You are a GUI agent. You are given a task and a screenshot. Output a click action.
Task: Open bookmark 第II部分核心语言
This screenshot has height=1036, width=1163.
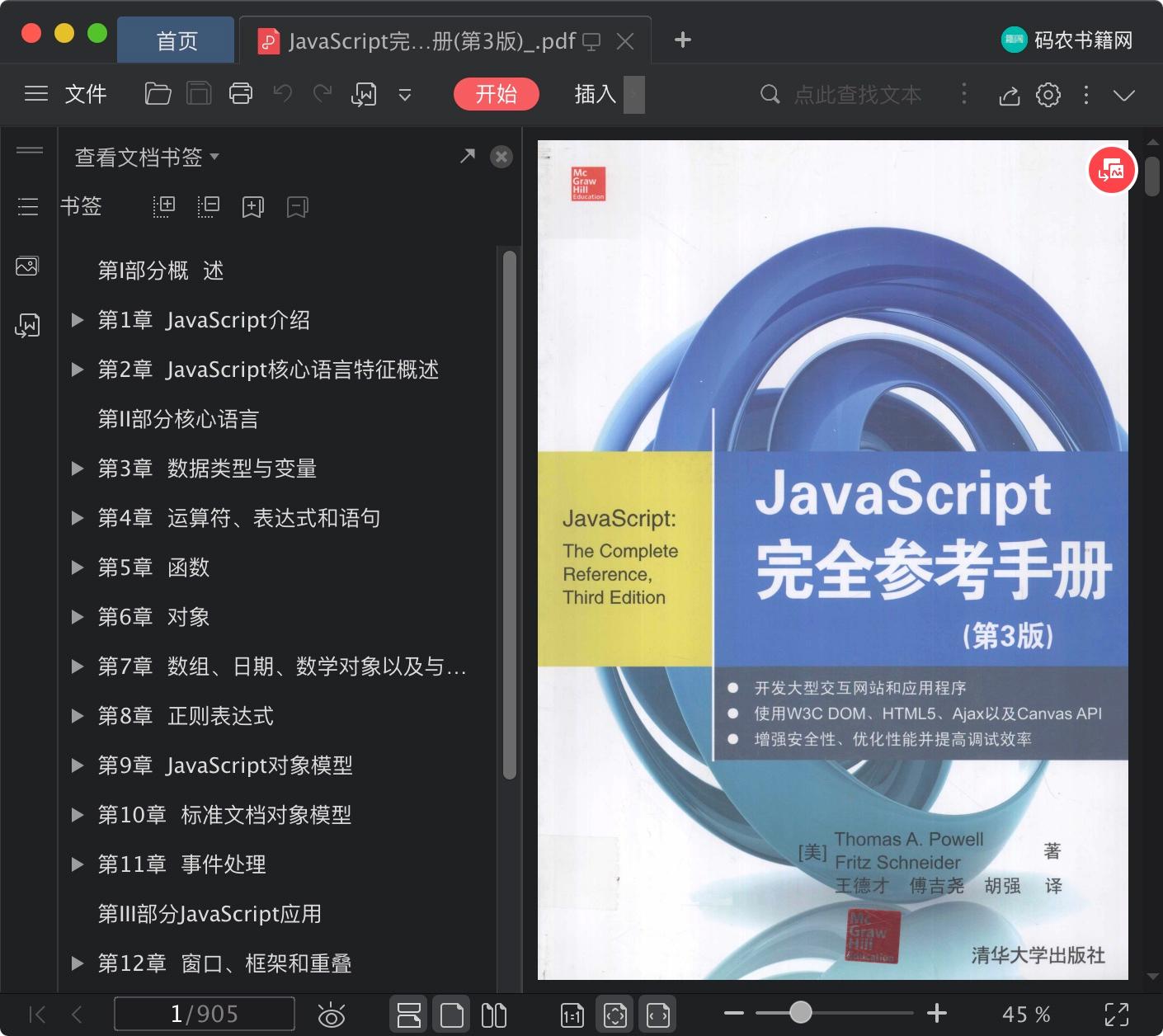point(178,419)
